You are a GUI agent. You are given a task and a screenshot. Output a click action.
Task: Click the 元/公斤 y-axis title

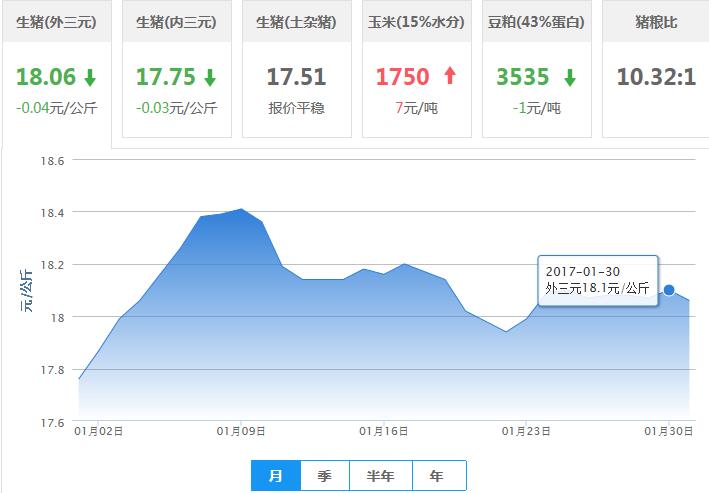(27, 291)
